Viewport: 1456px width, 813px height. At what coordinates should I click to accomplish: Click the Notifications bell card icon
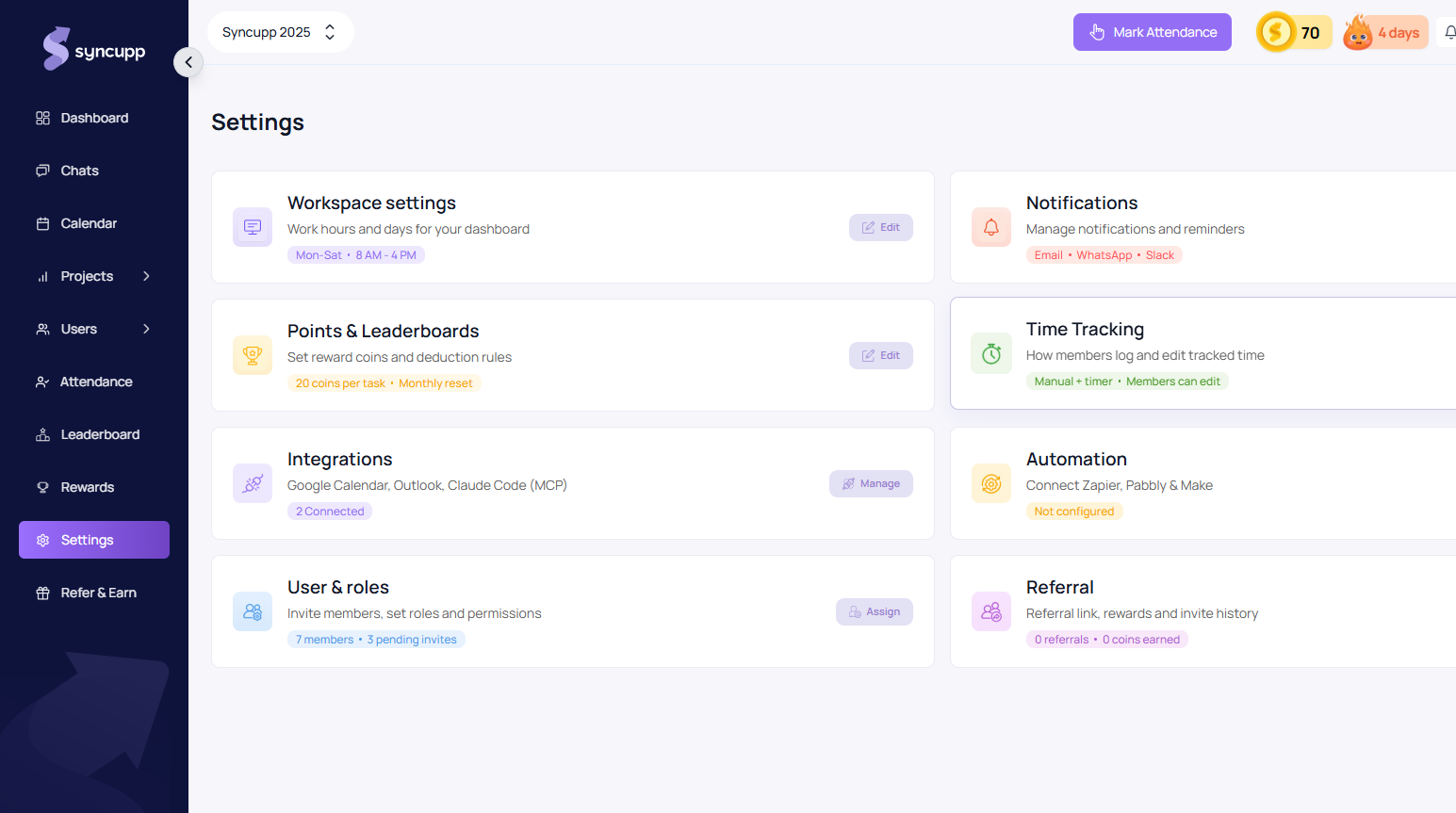pos(991,227)
